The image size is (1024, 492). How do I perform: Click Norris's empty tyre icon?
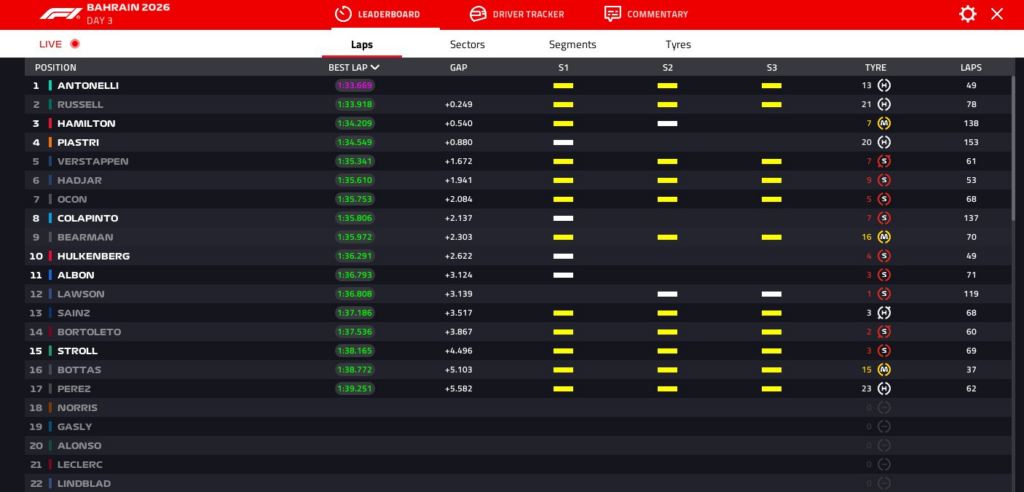click(x=884, y=408)
